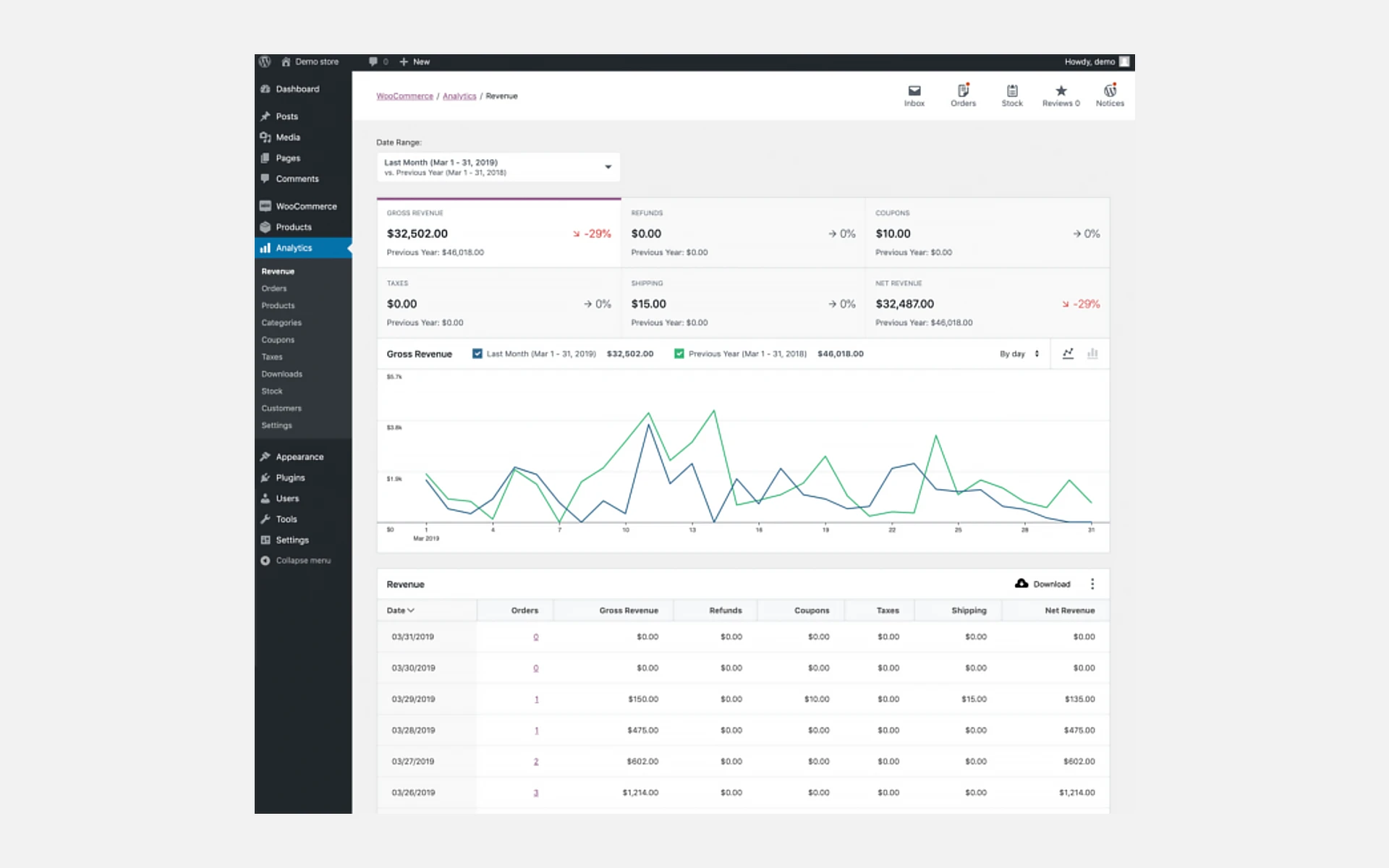Select the Coupons summary card

[x=987, y=233]
